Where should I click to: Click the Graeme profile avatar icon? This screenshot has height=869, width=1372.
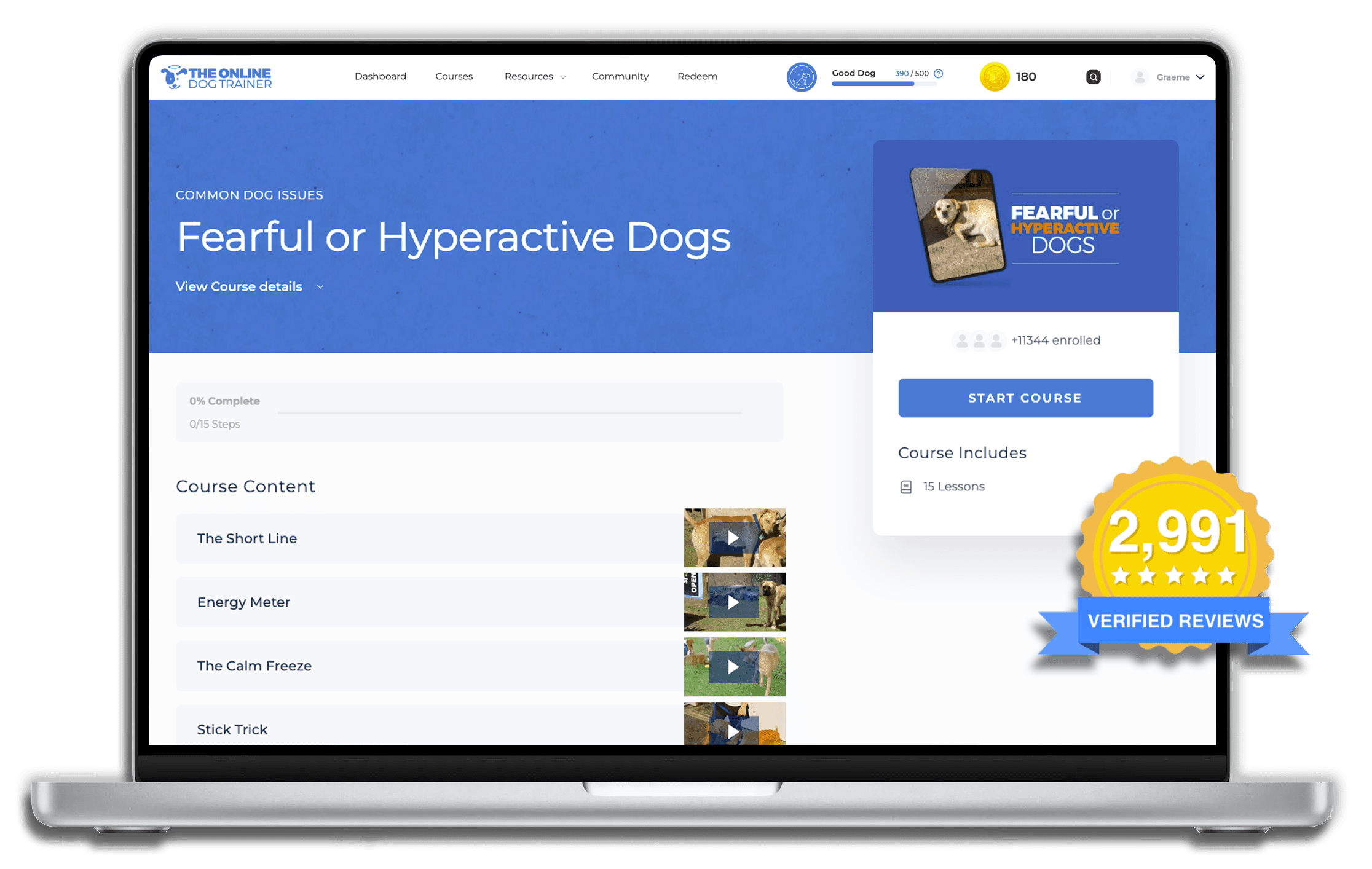click(x=1139, y=77)
